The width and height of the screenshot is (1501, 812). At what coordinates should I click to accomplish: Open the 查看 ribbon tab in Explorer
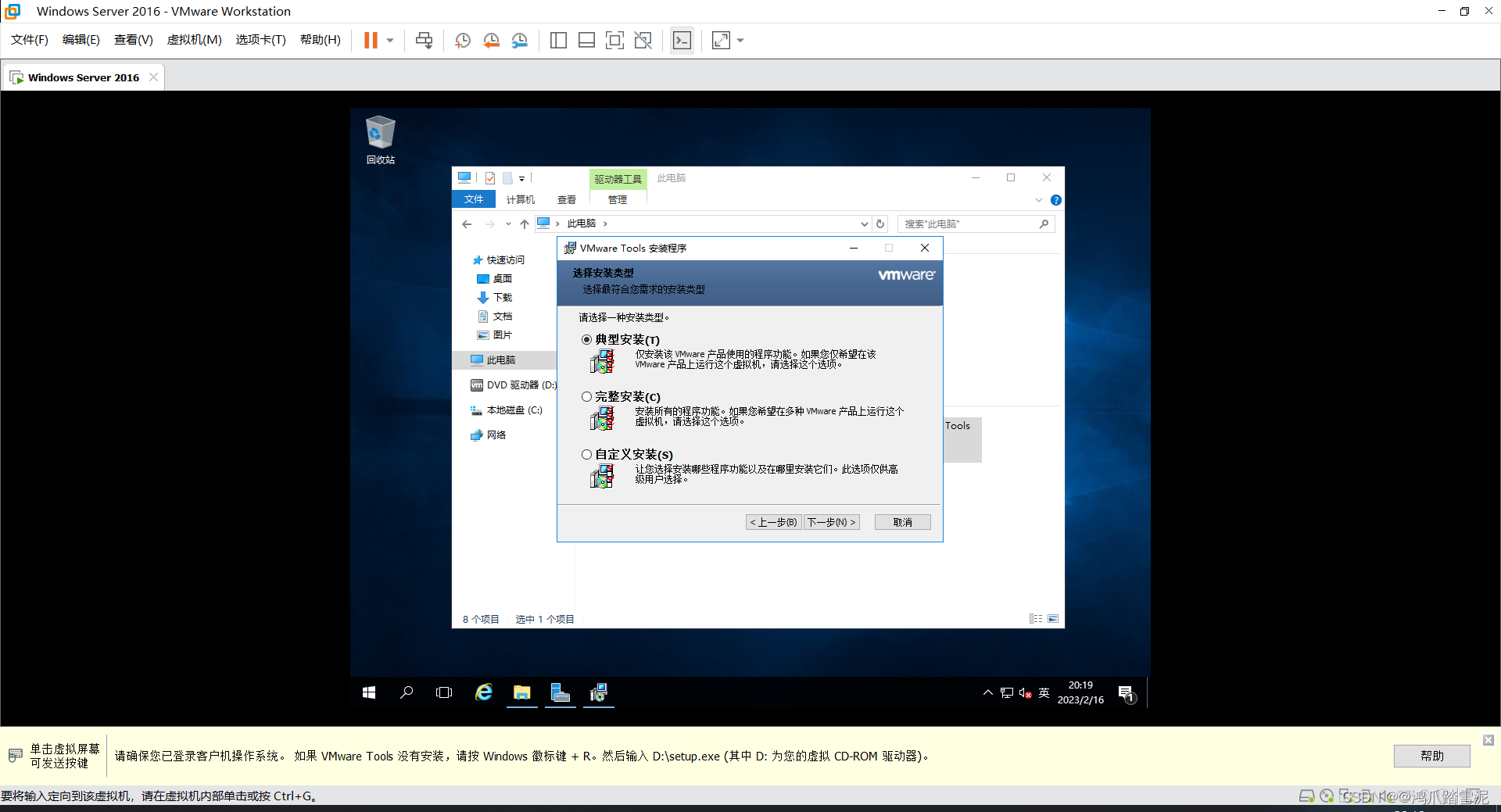click(x=567, y=199)
